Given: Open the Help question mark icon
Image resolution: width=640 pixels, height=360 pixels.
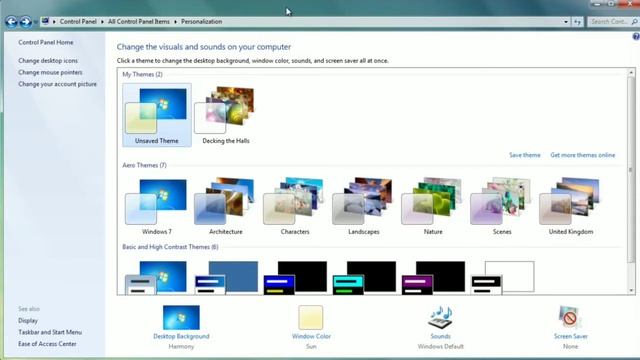Looking at the screenshot, I should pyautogui.click(x=636, y=37).
